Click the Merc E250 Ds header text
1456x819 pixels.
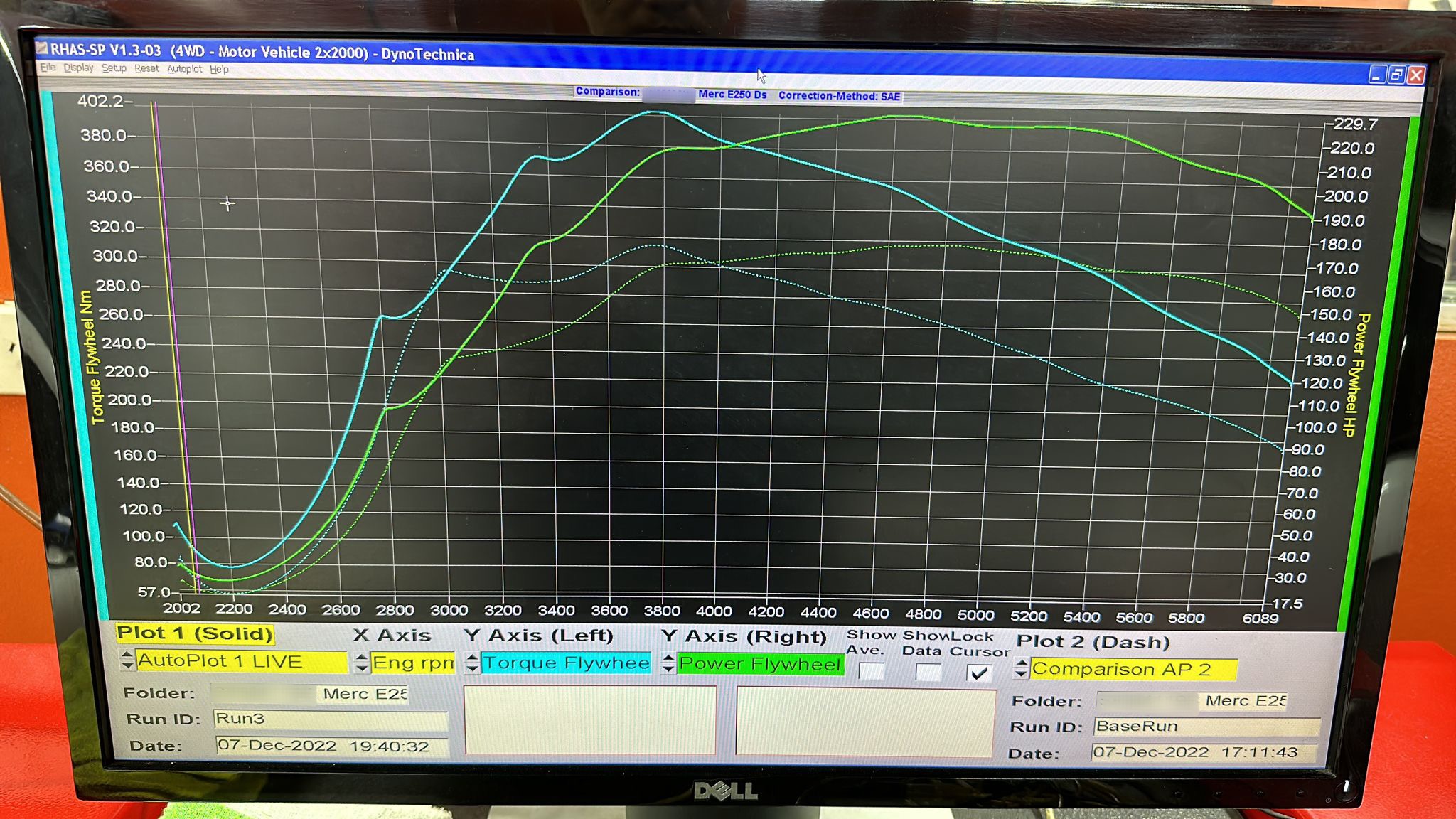732,94
